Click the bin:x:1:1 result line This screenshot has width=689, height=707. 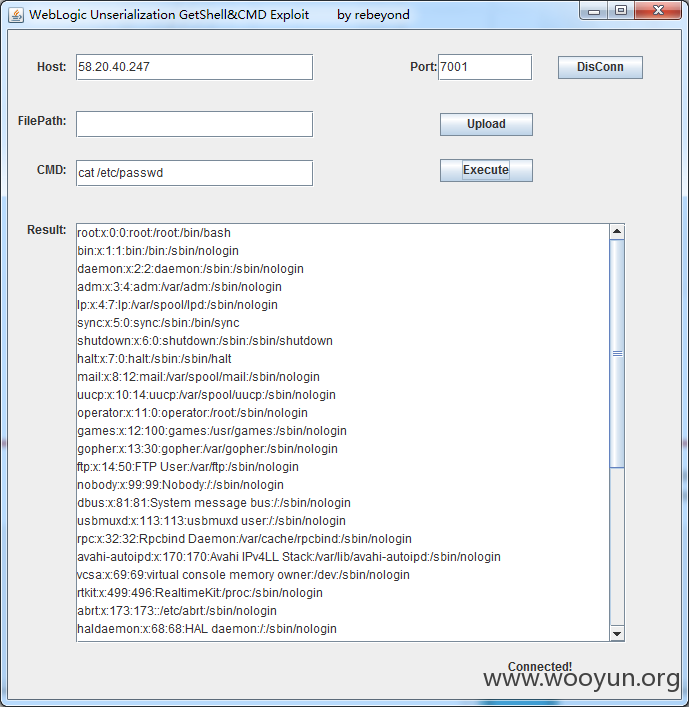click(x=158, y=251)
